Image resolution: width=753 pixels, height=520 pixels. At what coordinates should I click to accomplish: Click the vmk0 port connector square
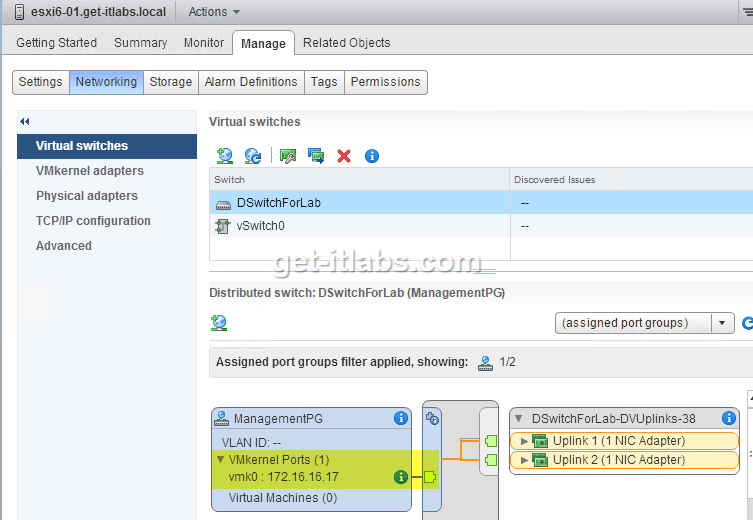430,477
